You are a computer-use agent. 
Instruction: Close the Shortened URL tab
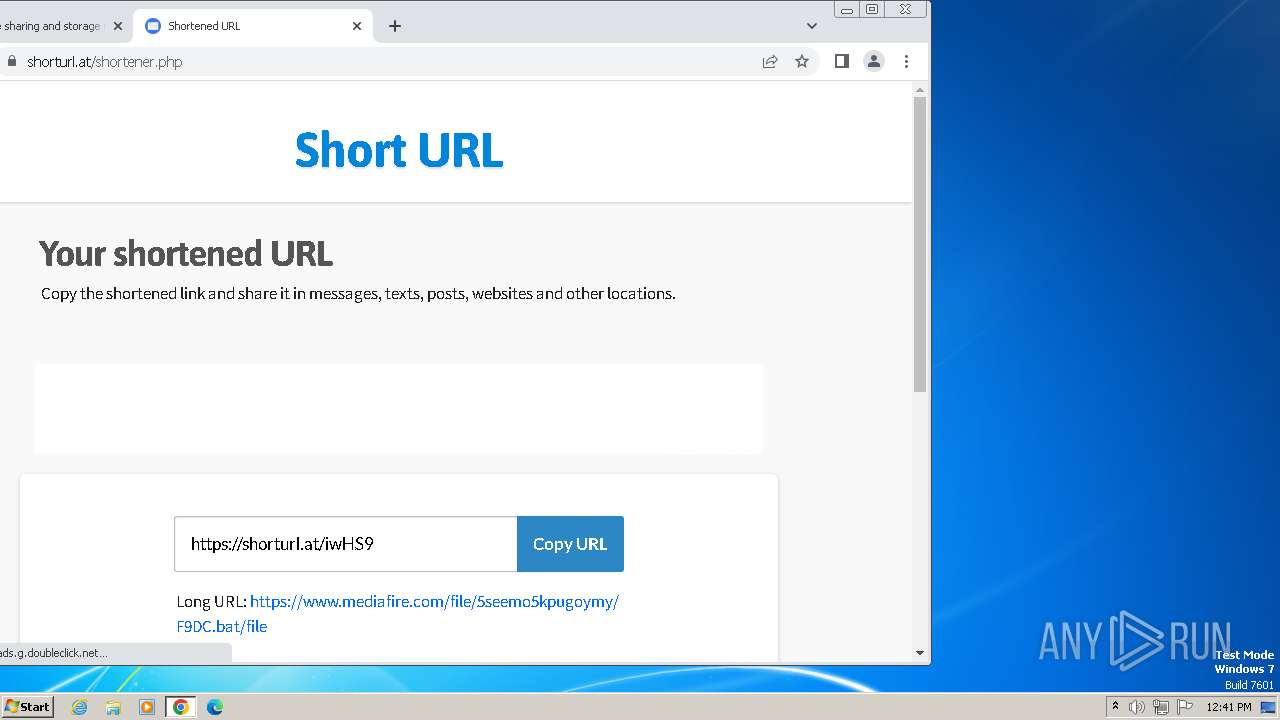pyautogui.click(x=357, y=26)
